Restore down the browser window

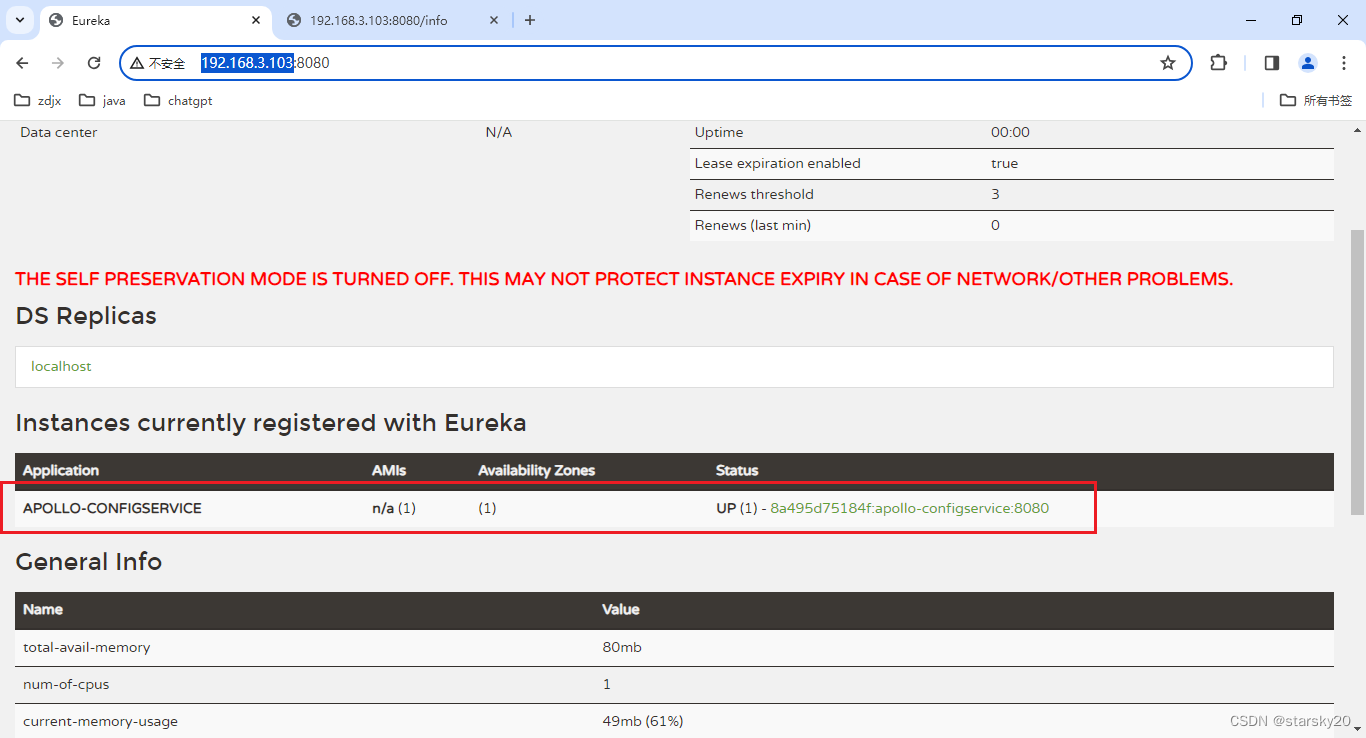1297,20
